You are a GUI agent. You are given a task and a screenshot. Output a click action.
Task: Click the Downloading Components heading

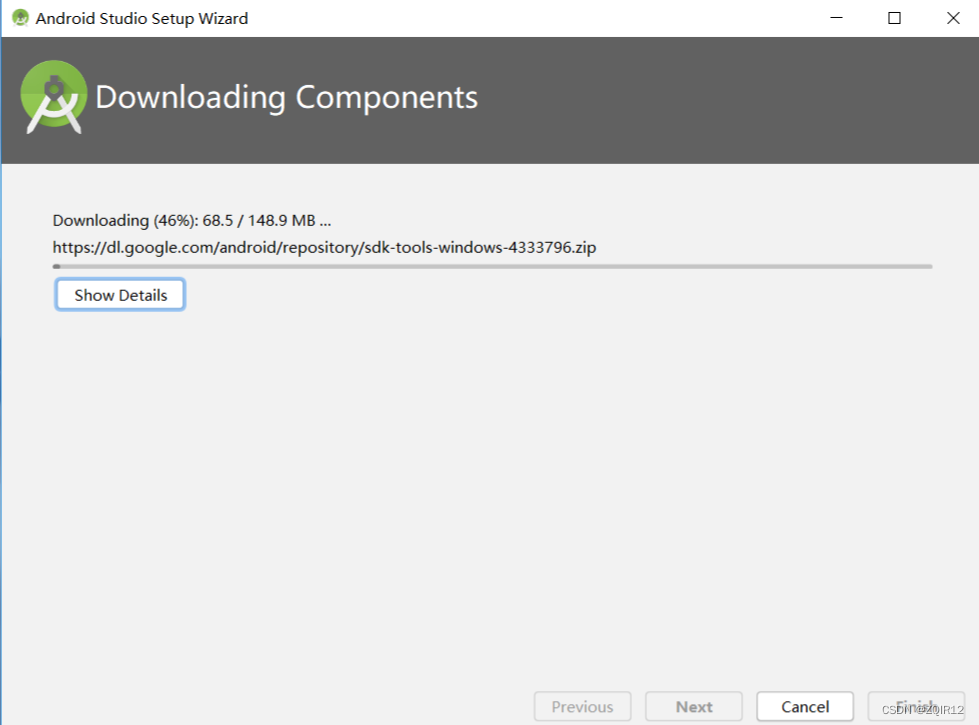pyautogui.click(x=287, y=97)
